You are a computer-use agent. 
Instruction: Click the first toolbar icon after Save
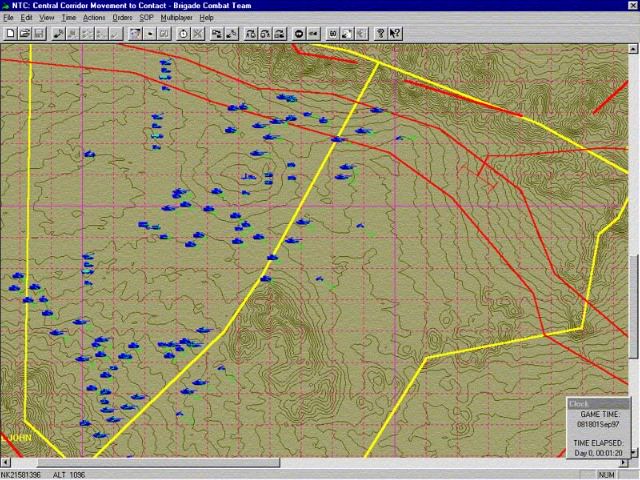pos(59,33)
